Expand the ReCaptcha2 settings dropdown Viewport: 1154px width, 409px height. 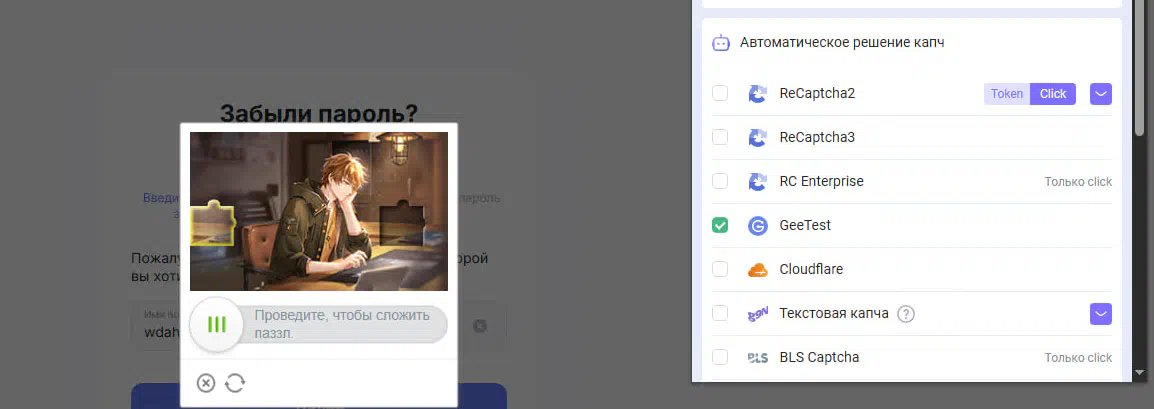point(1100,93)
